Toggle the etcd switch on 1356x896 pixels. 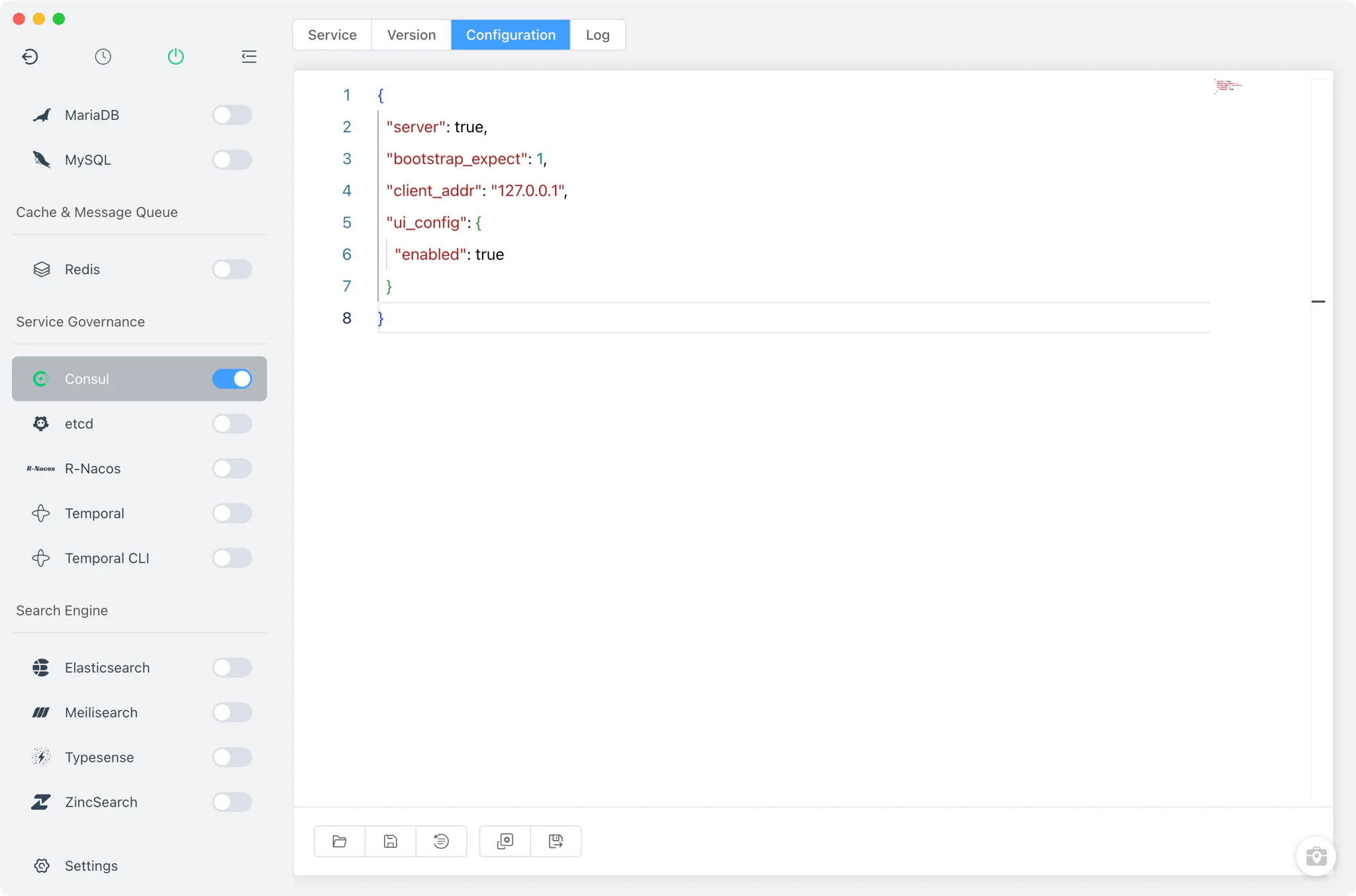tap(232, 424)
